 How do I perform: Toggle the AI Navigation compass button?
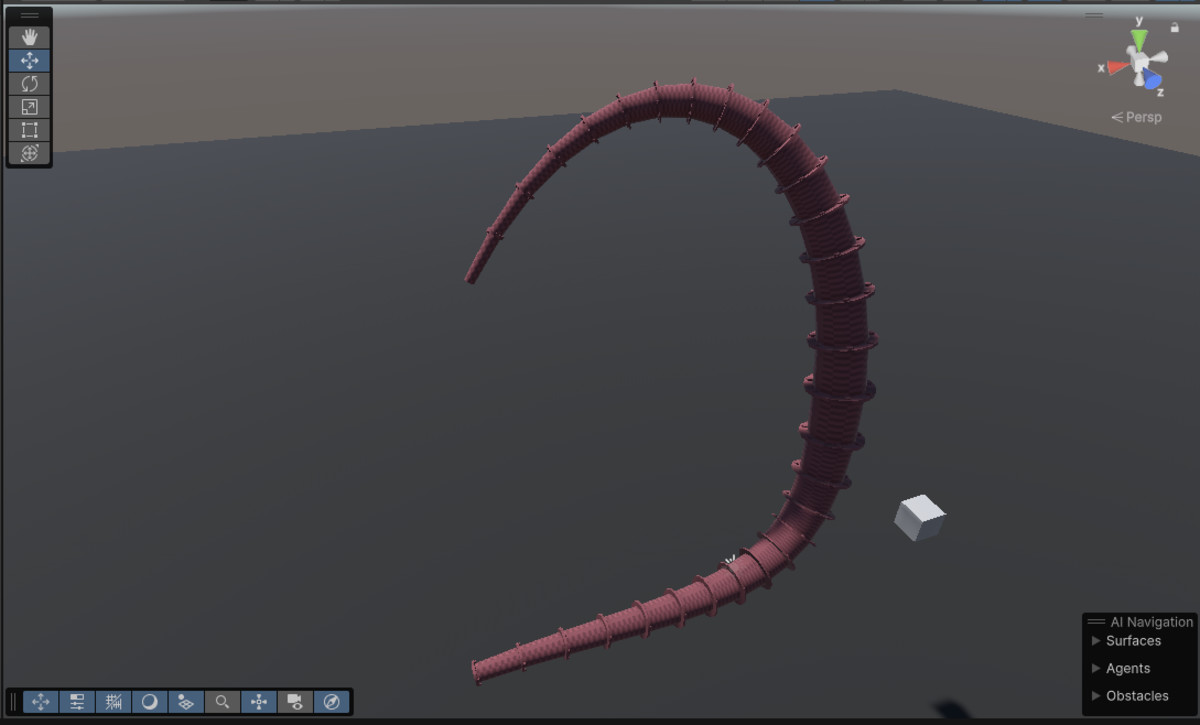pos(331,702)
